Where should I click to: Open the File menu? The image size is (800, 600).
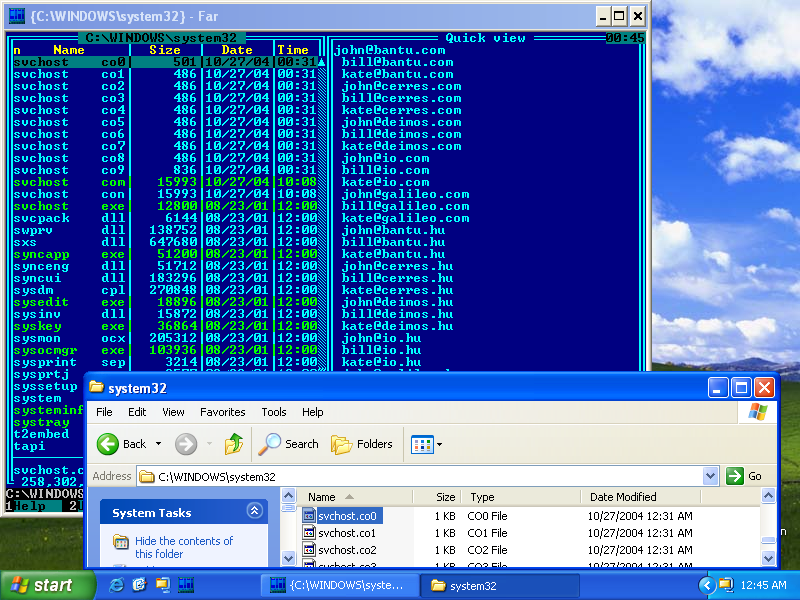(x=104, y=412)
